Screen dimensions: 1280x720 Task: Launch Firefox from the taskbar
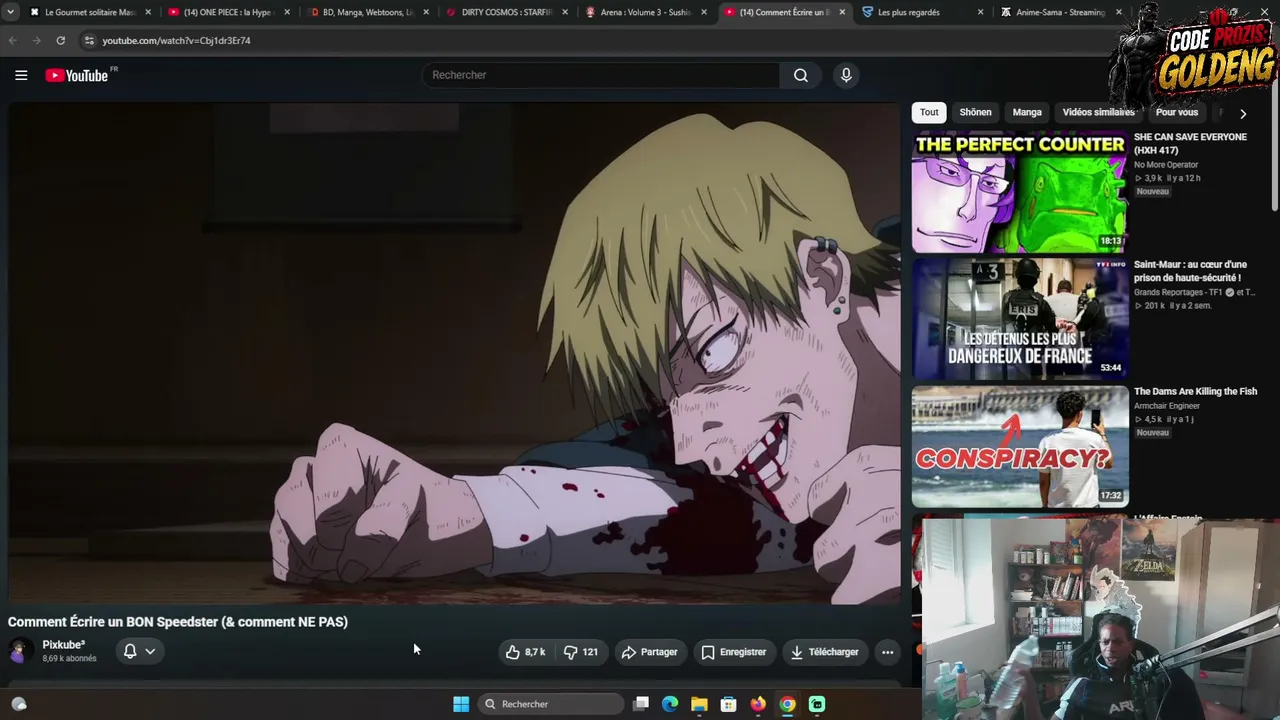(758, 704)
